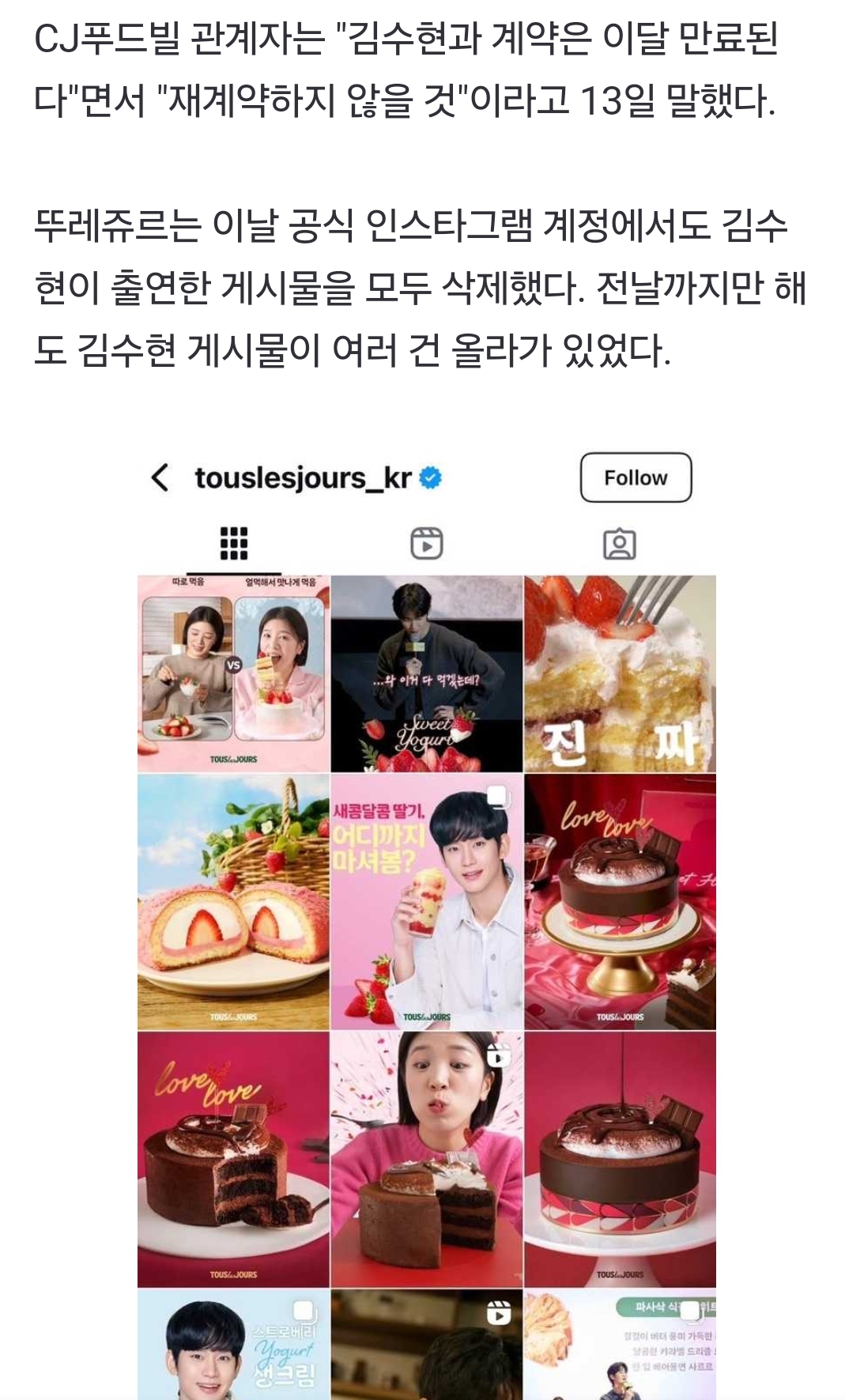The width and height of the screenshot is (845, 1400).
Task: Open the two women strawberry cake comparison post
Action: pos(233,674)
